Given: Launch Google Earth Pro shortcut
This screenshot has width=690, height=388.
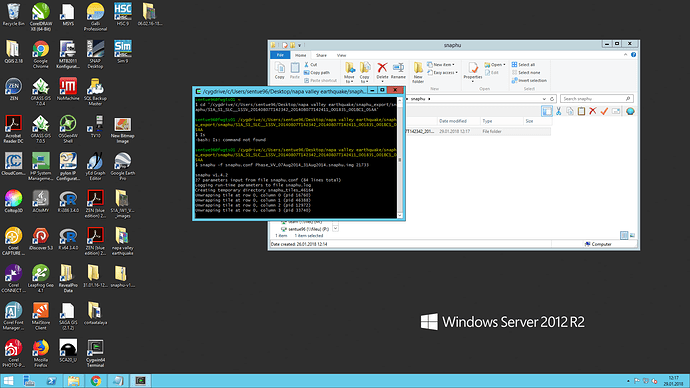Looking at the screenshot, I should (x=123, y=166).
